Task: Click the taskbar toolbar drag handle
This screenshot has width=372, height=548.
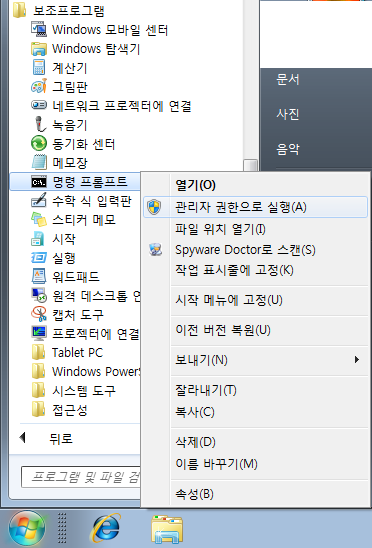Action: (x=62, y=528)
